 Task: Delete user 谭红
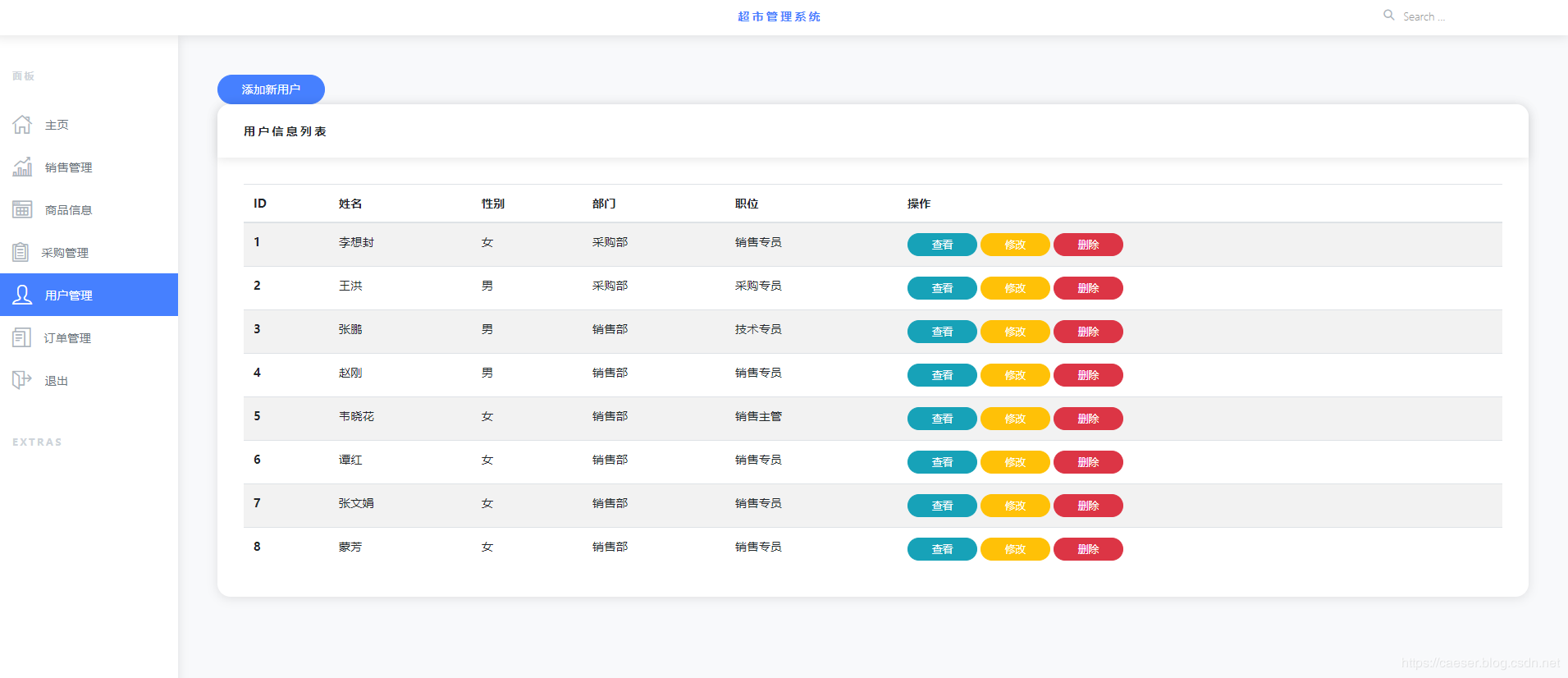(x=1088, y=462)
